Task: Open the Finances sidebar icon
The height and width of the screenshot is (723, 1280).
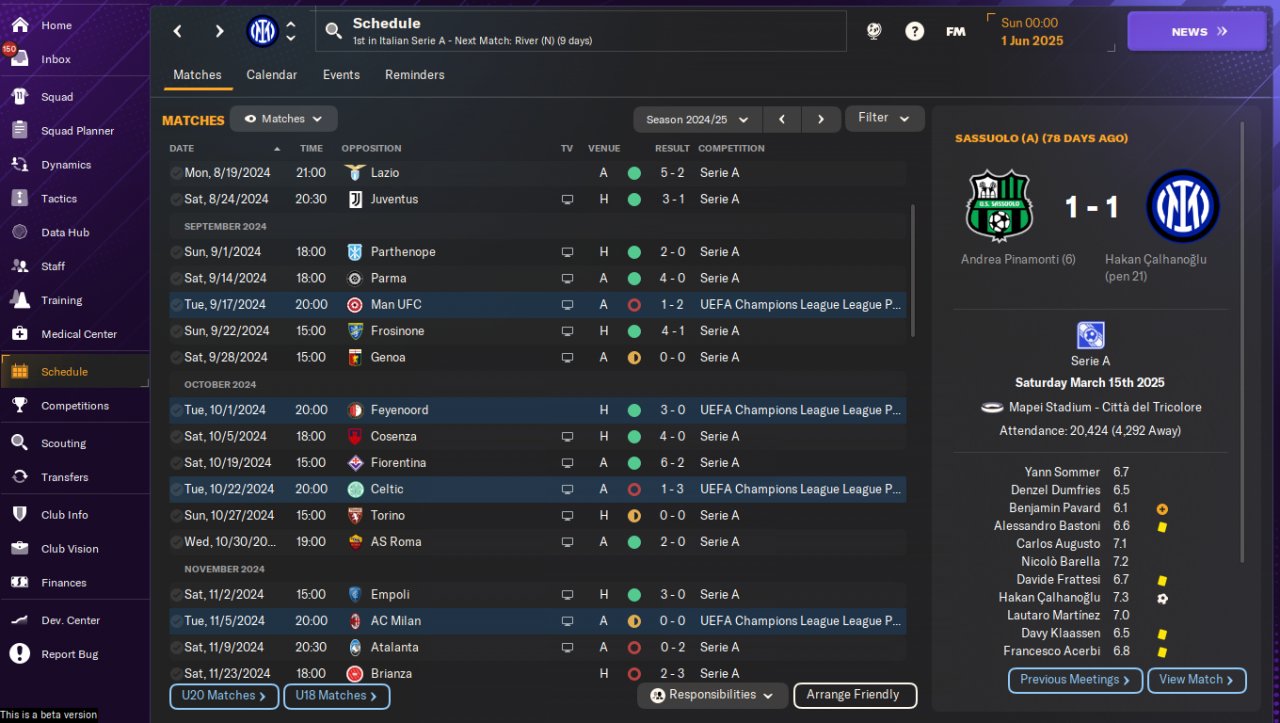Action: (x=19, y=582)
